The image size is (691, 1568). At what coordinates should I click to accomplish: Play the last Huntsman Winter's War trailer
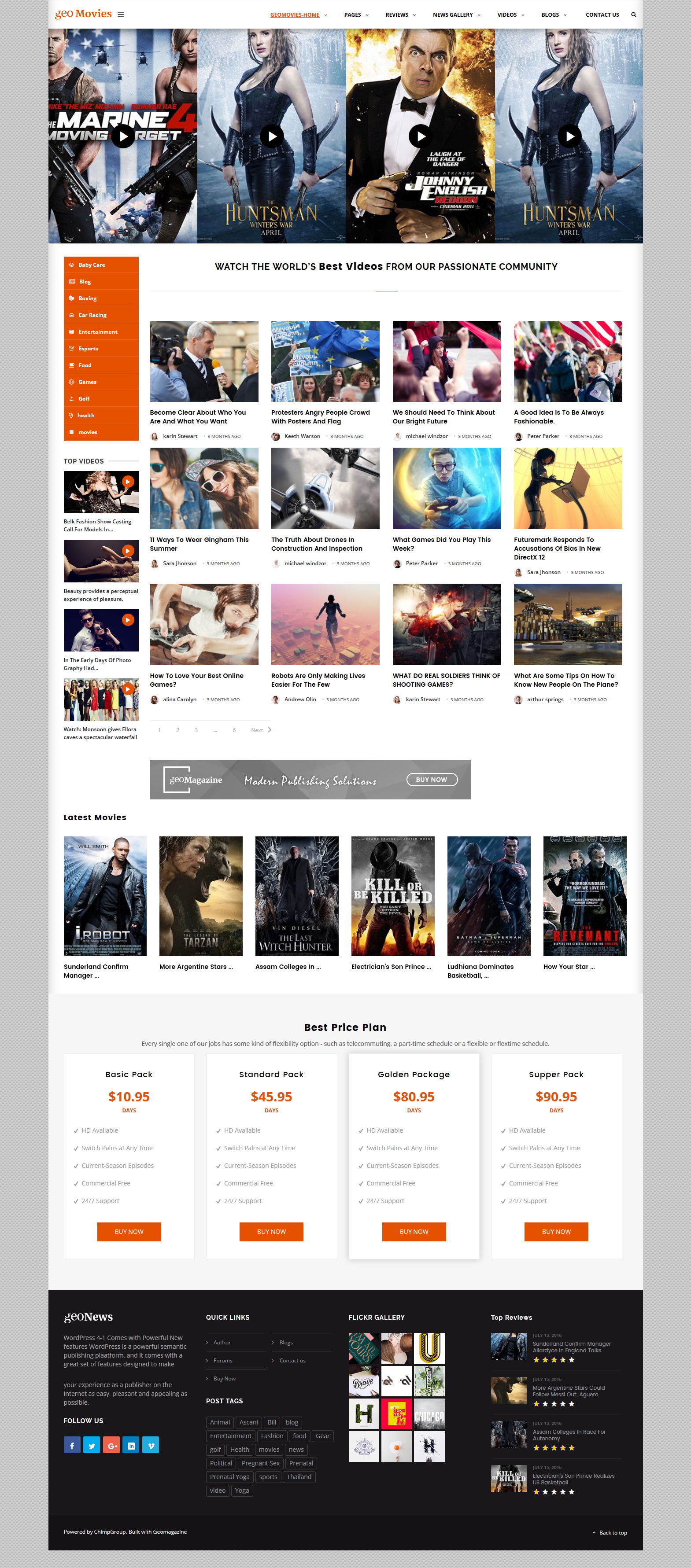coord(569,136)
